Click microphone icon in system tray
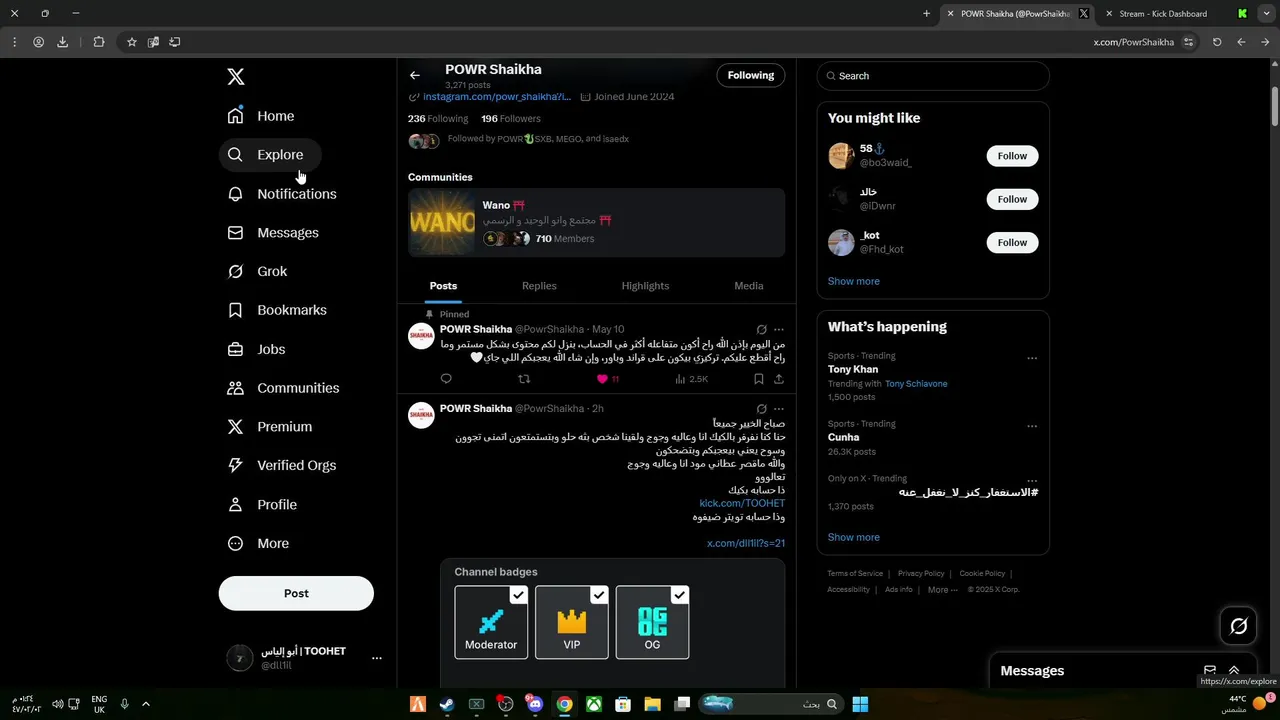Screen dimensions: 1280x720 coord(124,704)
